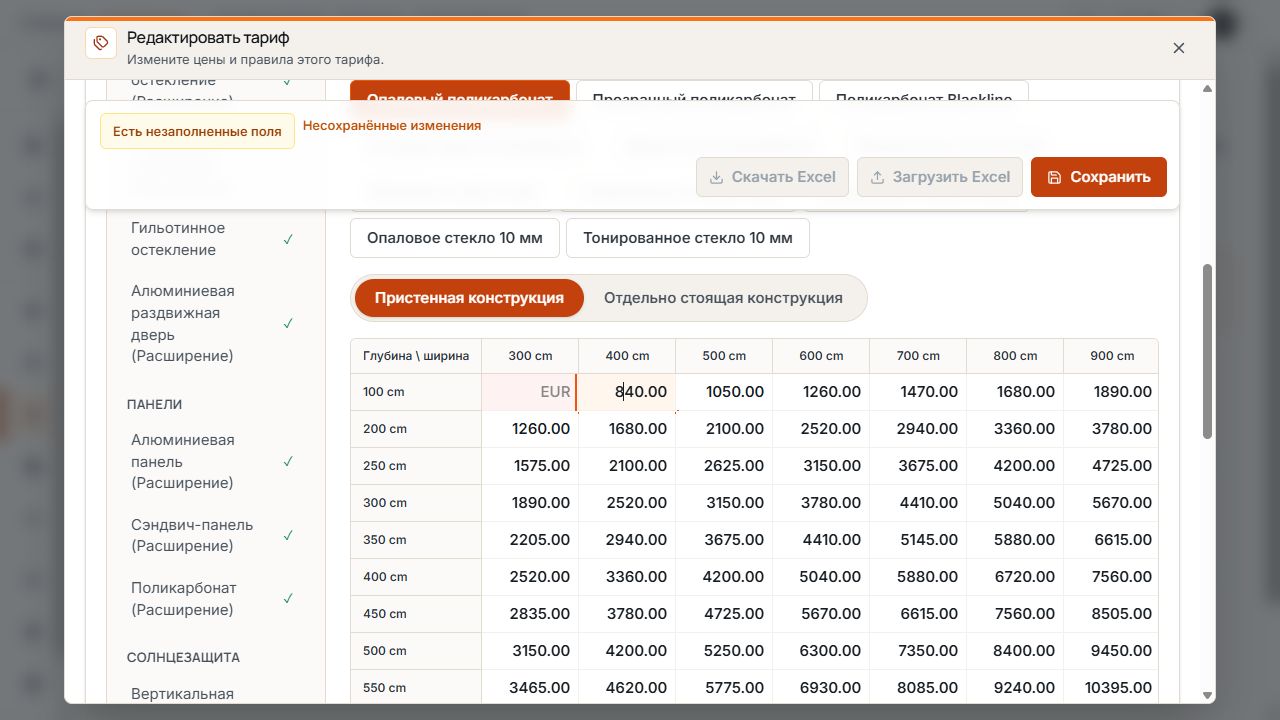The height and width of the screenshot is (720, 1280).
Task: Click the save disk icon on Сохранить
Action: coord(1054,177)
